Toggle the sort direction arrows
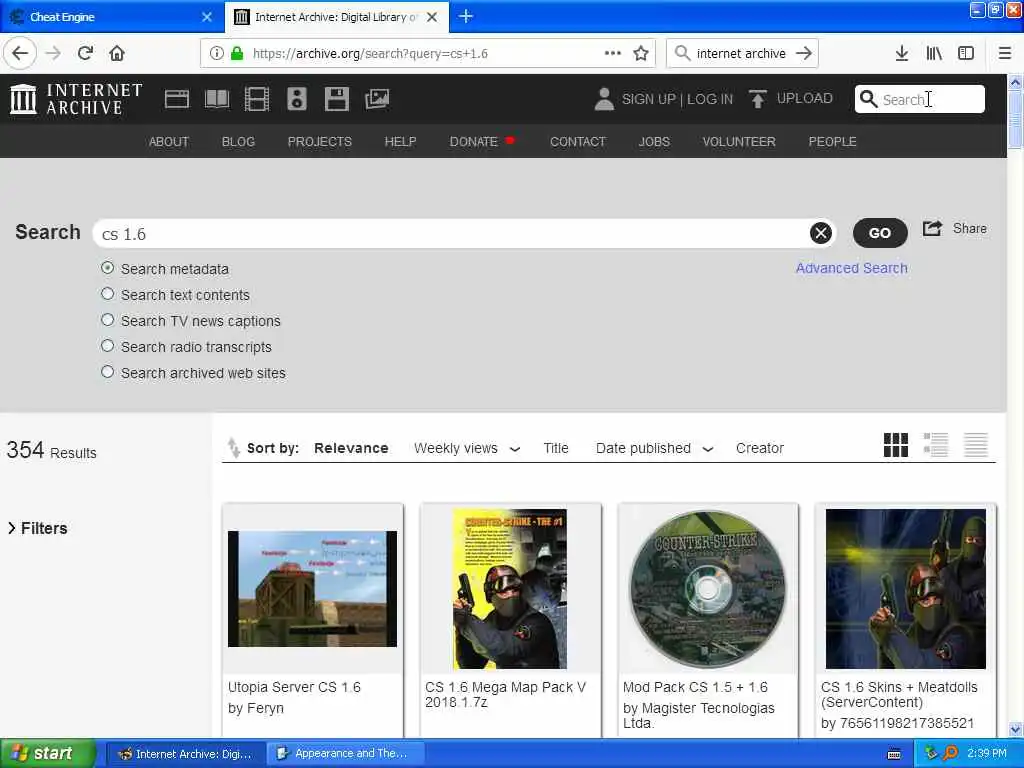The image size is (1024, 768). (x=234, y=447)
